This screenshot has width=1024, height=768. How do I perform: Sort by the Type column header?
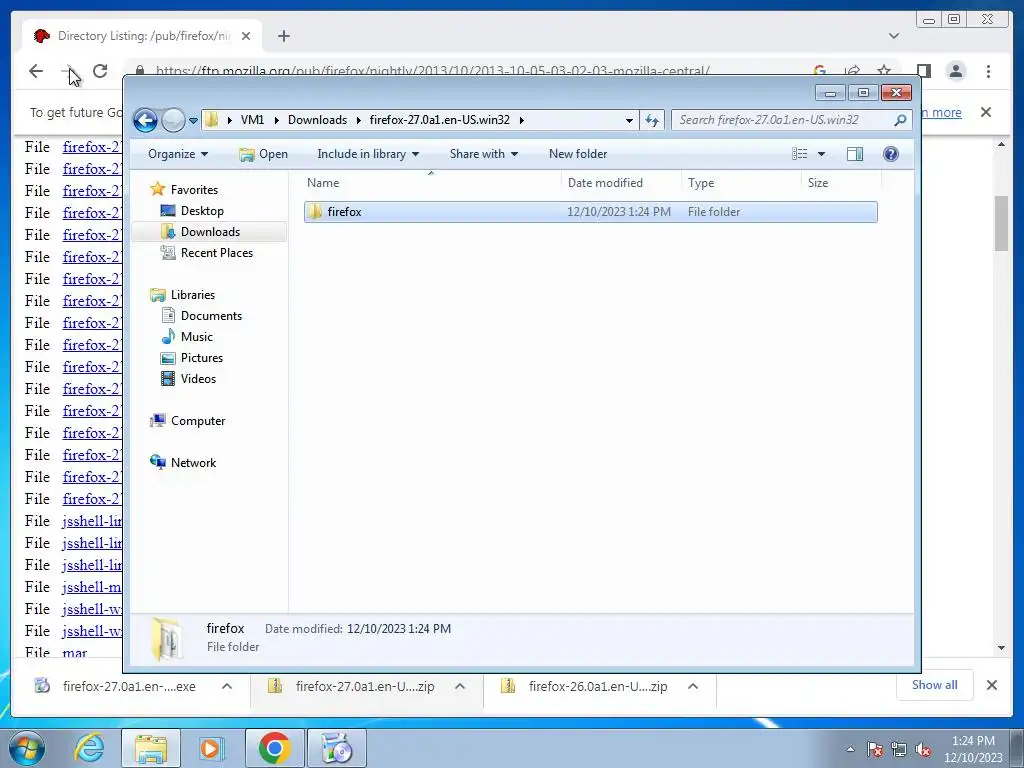(741, 183)
